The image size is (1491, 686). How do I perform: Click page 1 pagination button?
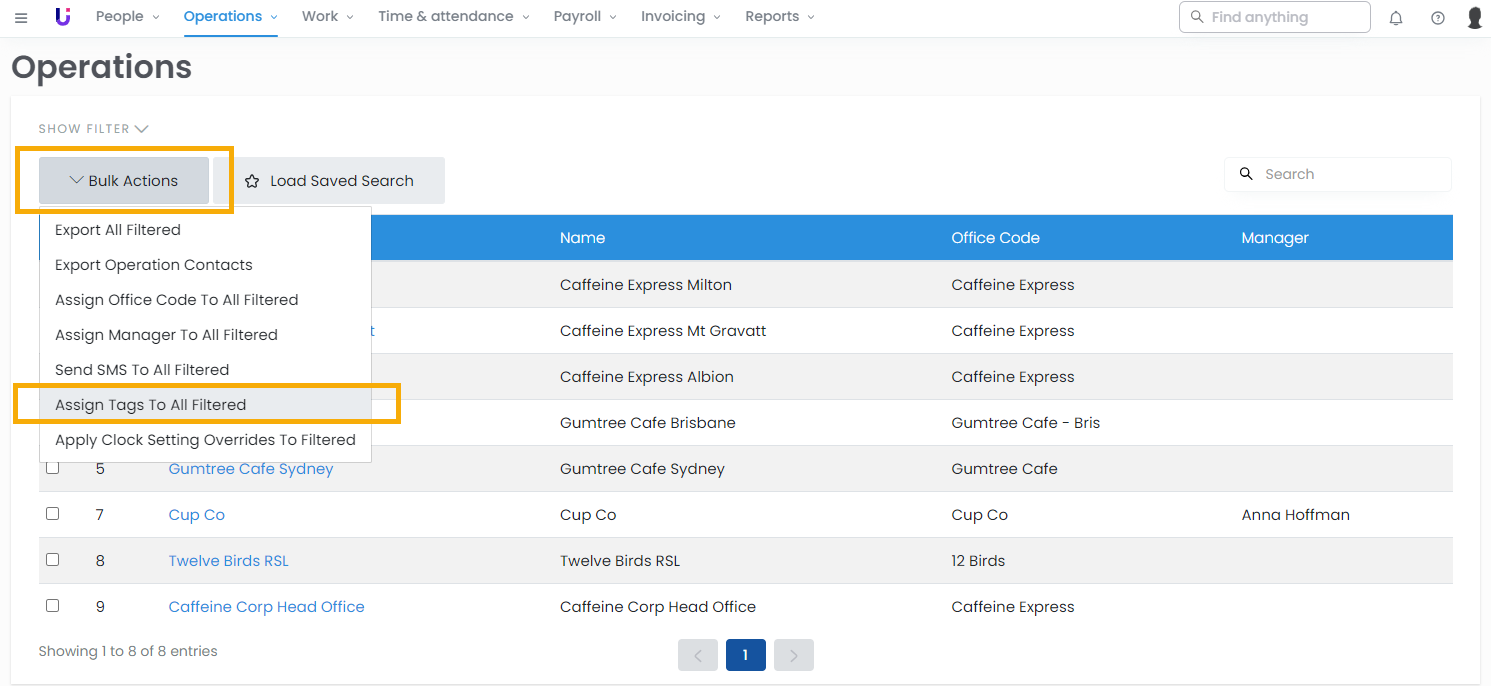[745, 656]
